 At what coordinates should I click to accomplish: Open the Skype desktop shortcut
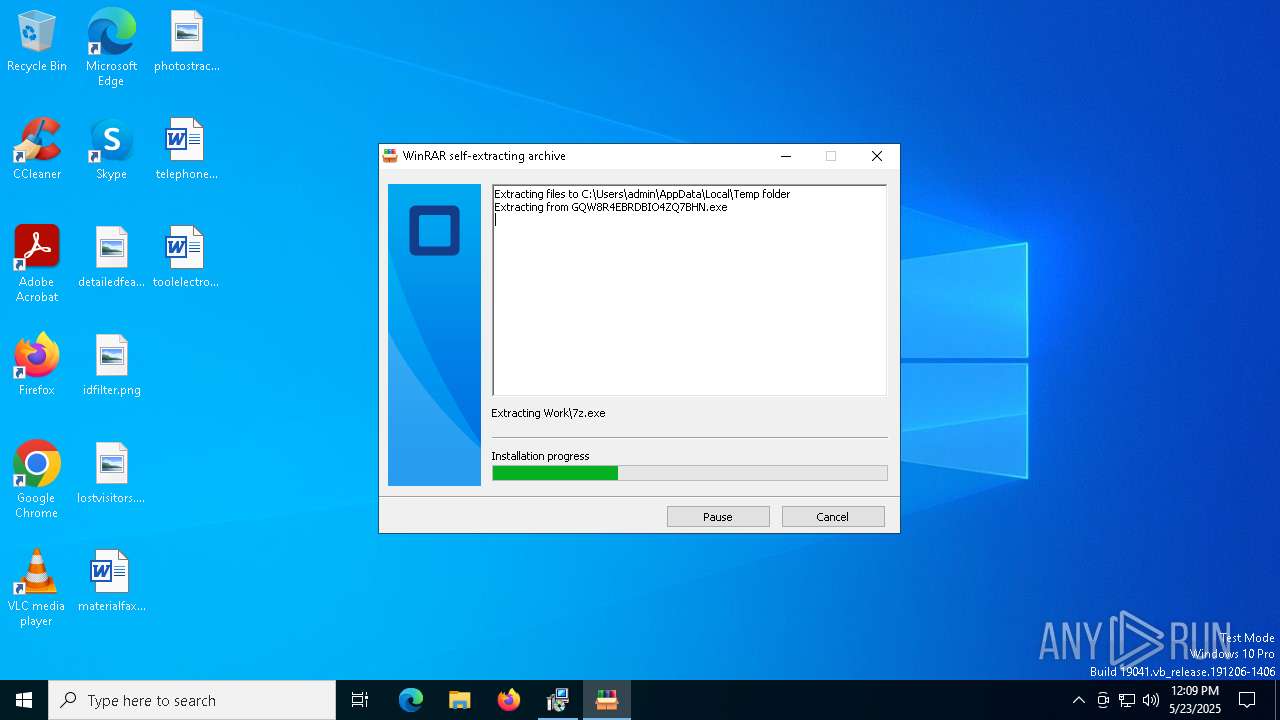(x=111, y=150)
